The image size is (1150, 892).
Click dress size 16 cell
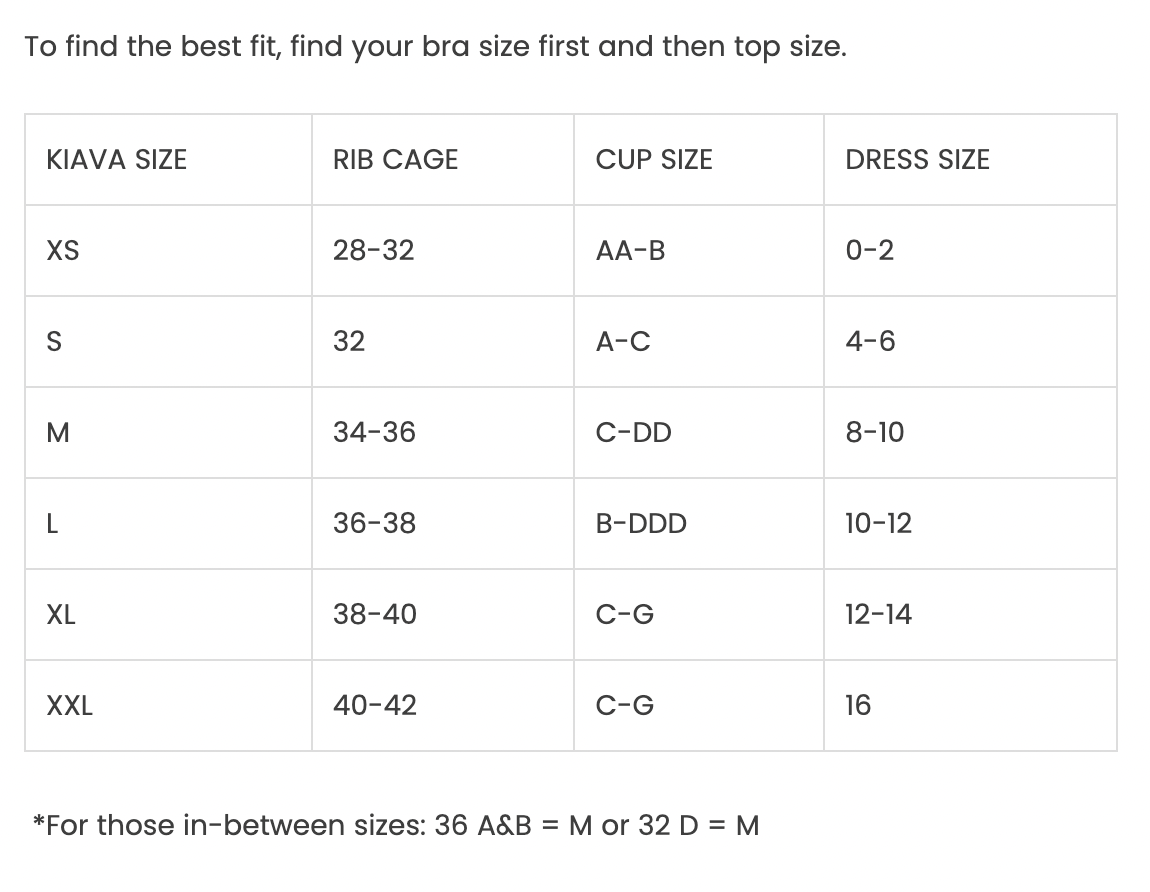click(x=858, y=706)
